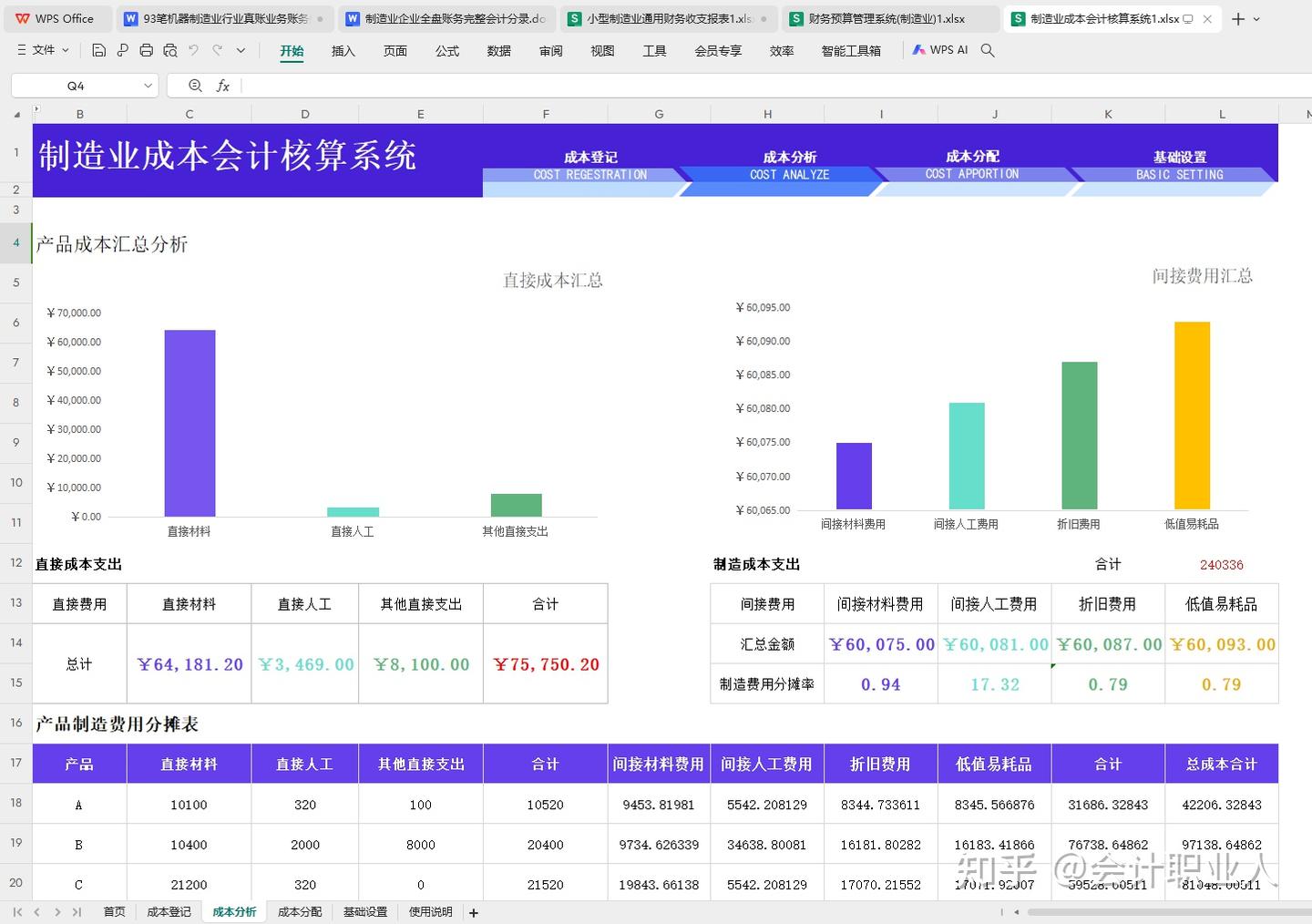The image size is (1312, 924).
Task: Select purple 直接材料 bar in chart
Action: pyautogui.click(x=190, y=423)
